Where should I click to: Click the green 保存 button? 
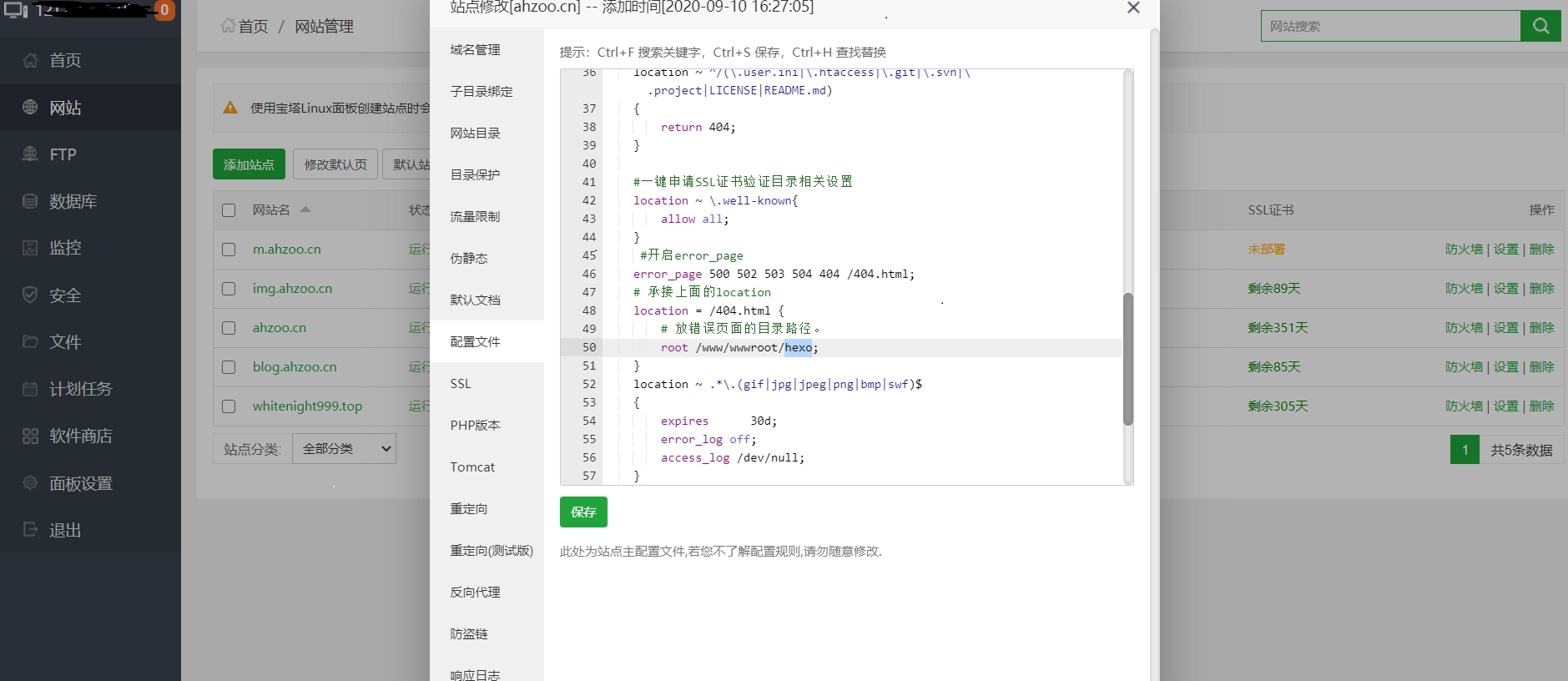(583, 512)
